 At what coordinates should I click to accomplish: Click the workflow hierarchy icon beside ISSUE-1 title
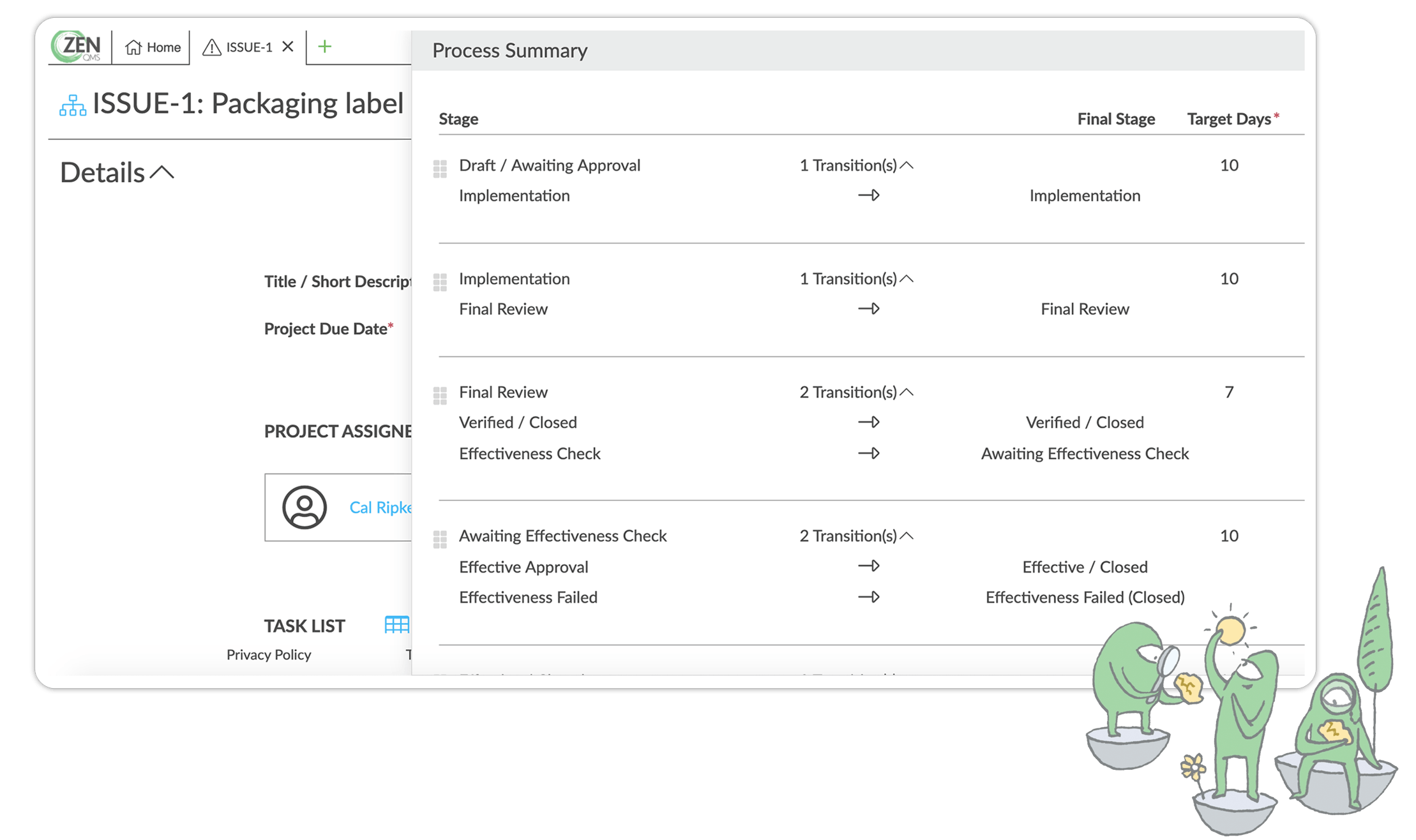[73, 105]
